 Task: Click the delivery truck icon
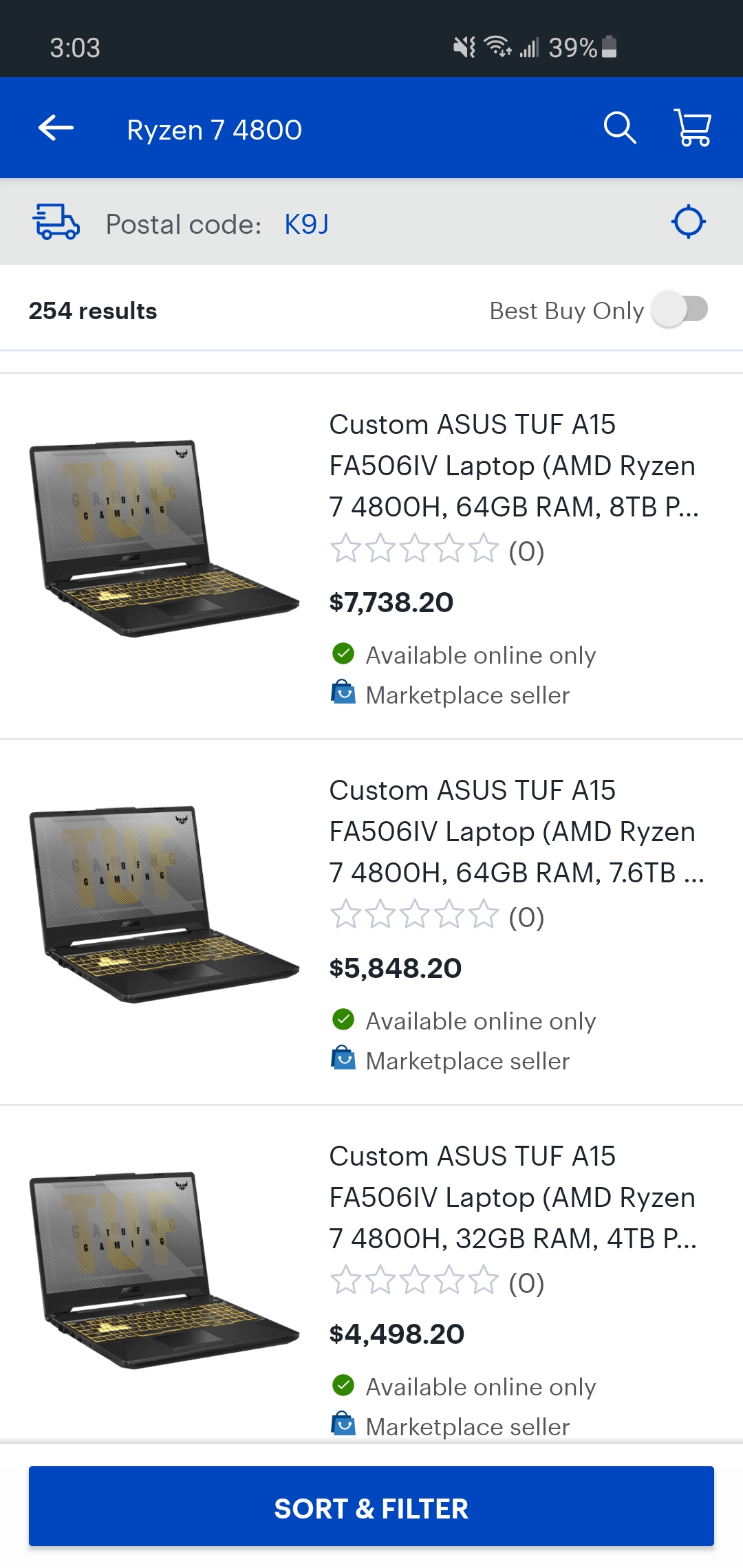(x=56, y=222)
